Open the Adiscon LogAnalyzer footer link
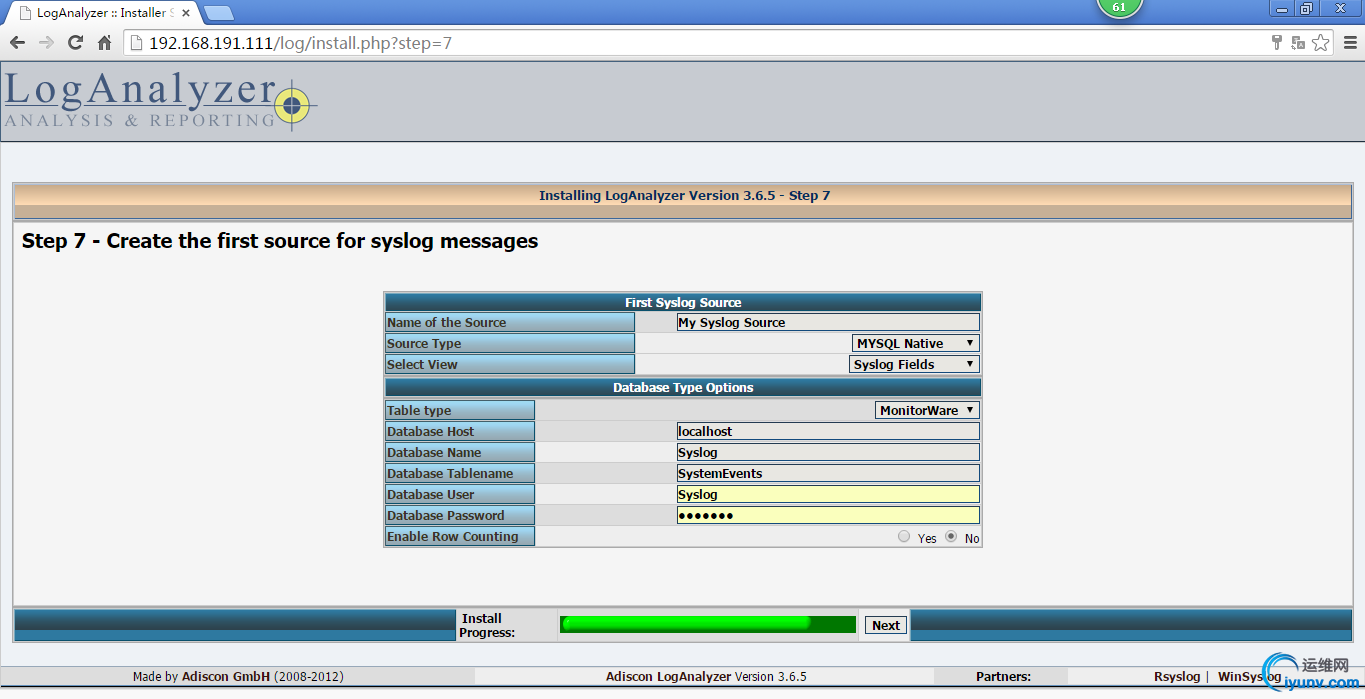This screenshot has height=699, width=1365. click(x=668, y=677)
